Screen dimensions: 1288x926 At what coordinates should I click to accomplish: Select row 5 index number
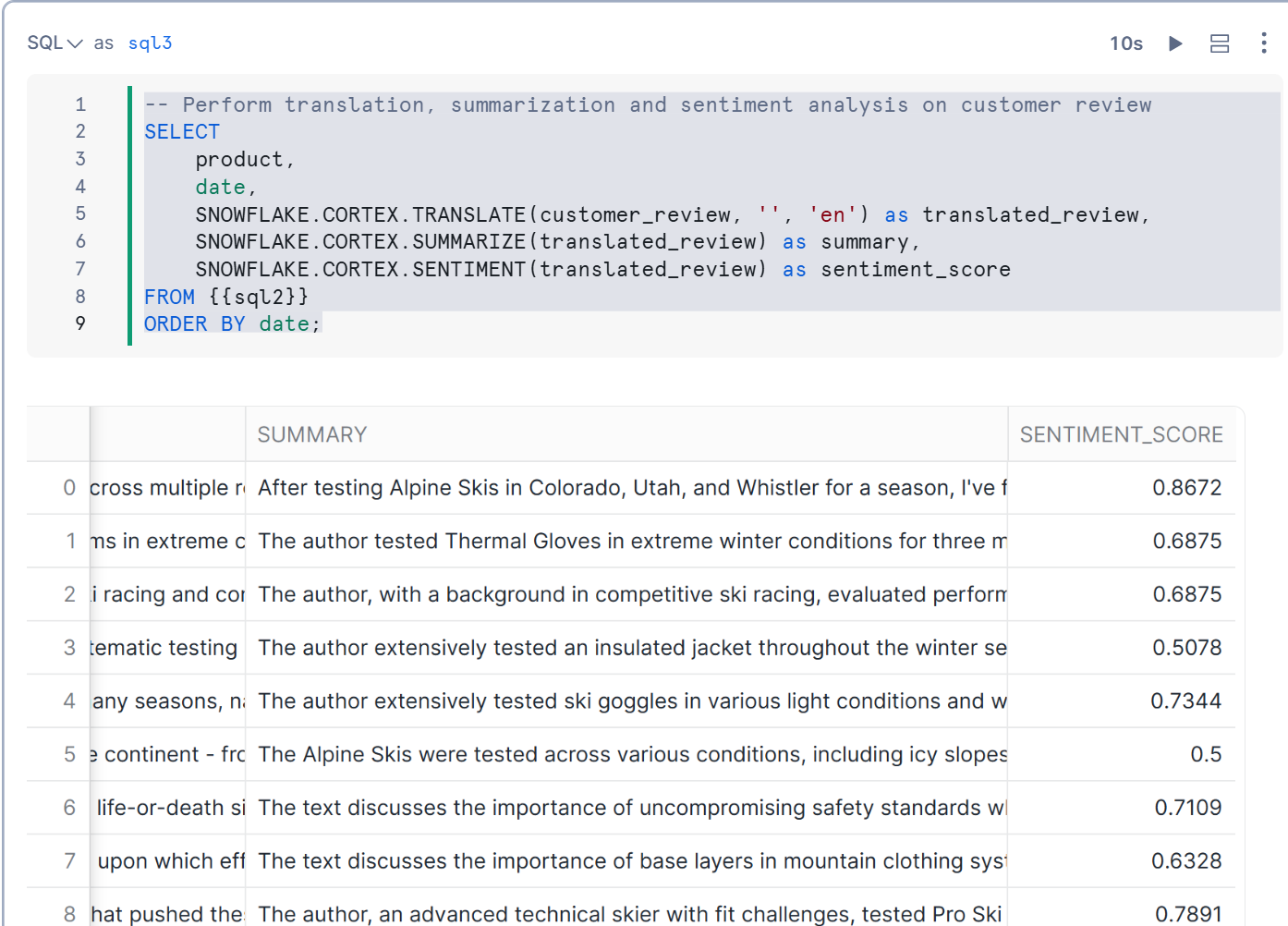[x=68, y=755]
